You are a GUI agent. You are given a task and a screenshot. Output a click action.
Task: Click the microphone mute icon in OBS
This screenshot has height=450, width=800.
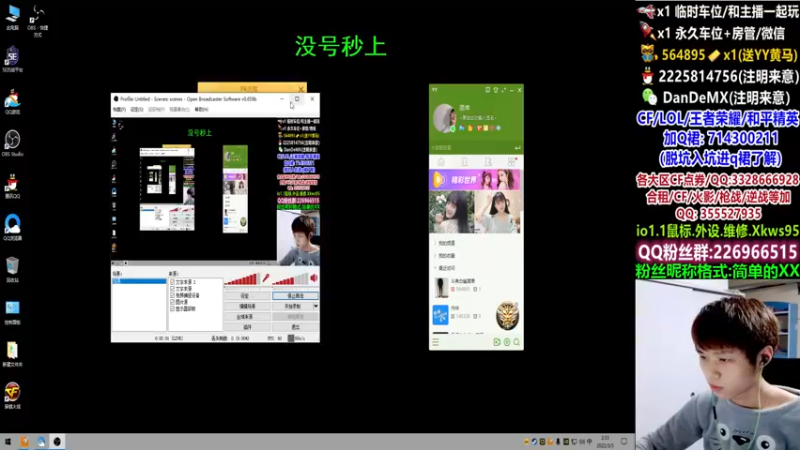pyautogui.click(x=266, y=278)
